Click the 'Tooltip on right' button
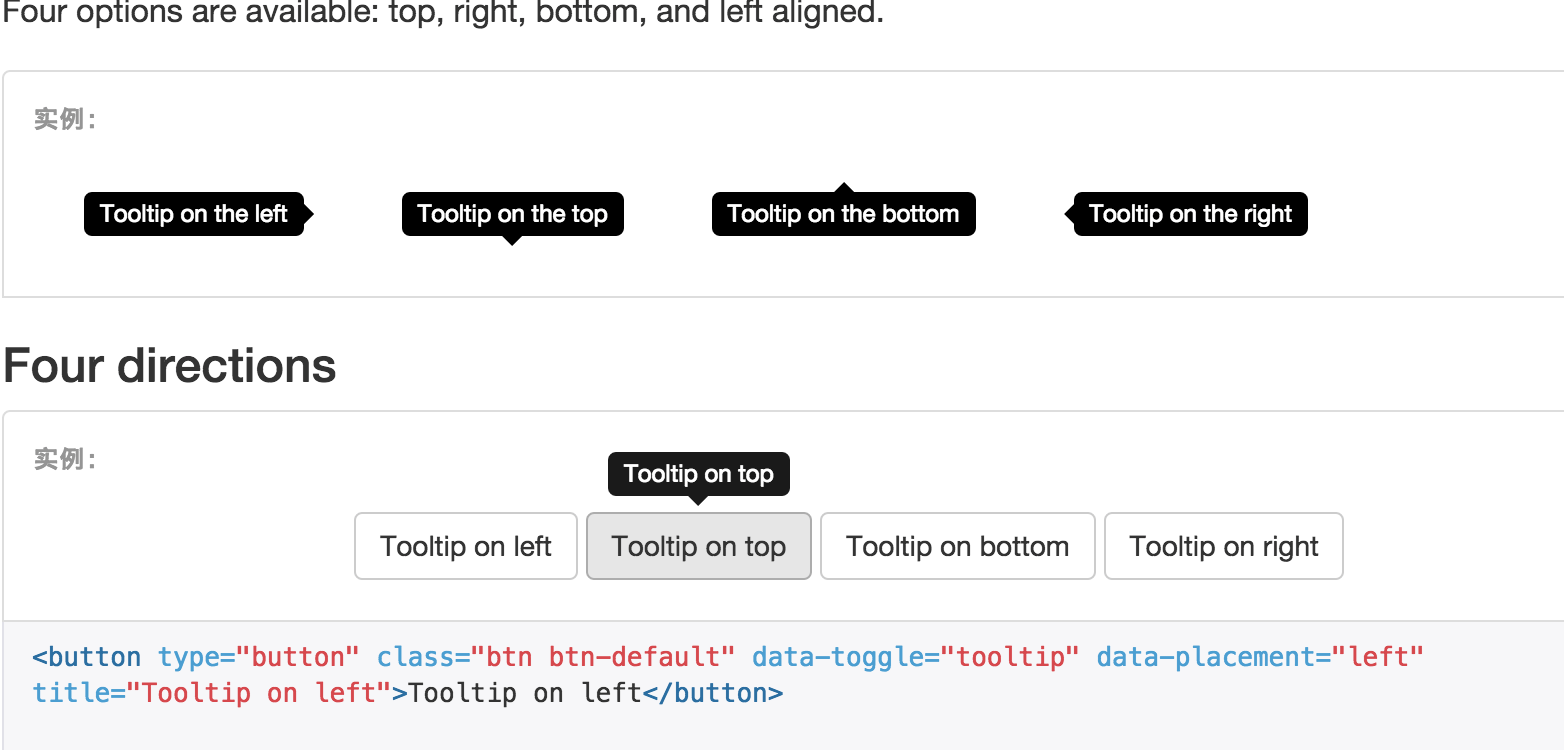 tap(1223, 546)
